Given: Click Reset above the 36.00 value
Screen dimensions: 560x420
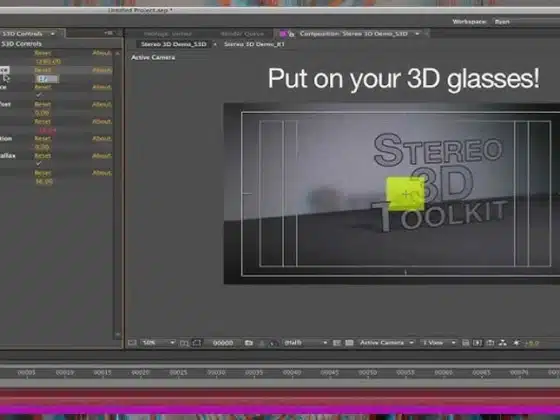Looking at the screenshot, I should click(43, 173).
